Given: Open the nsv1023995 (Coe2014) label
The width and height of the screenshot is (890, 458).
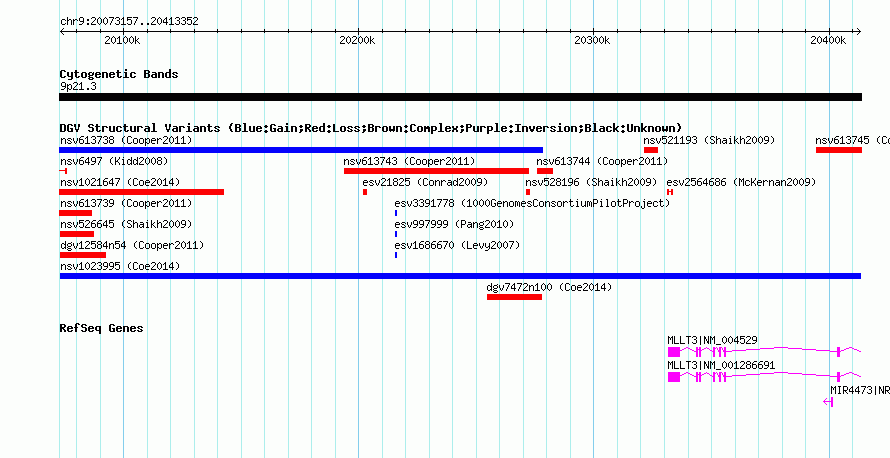Looking at the screenshot, I should [x=120, y=266].
